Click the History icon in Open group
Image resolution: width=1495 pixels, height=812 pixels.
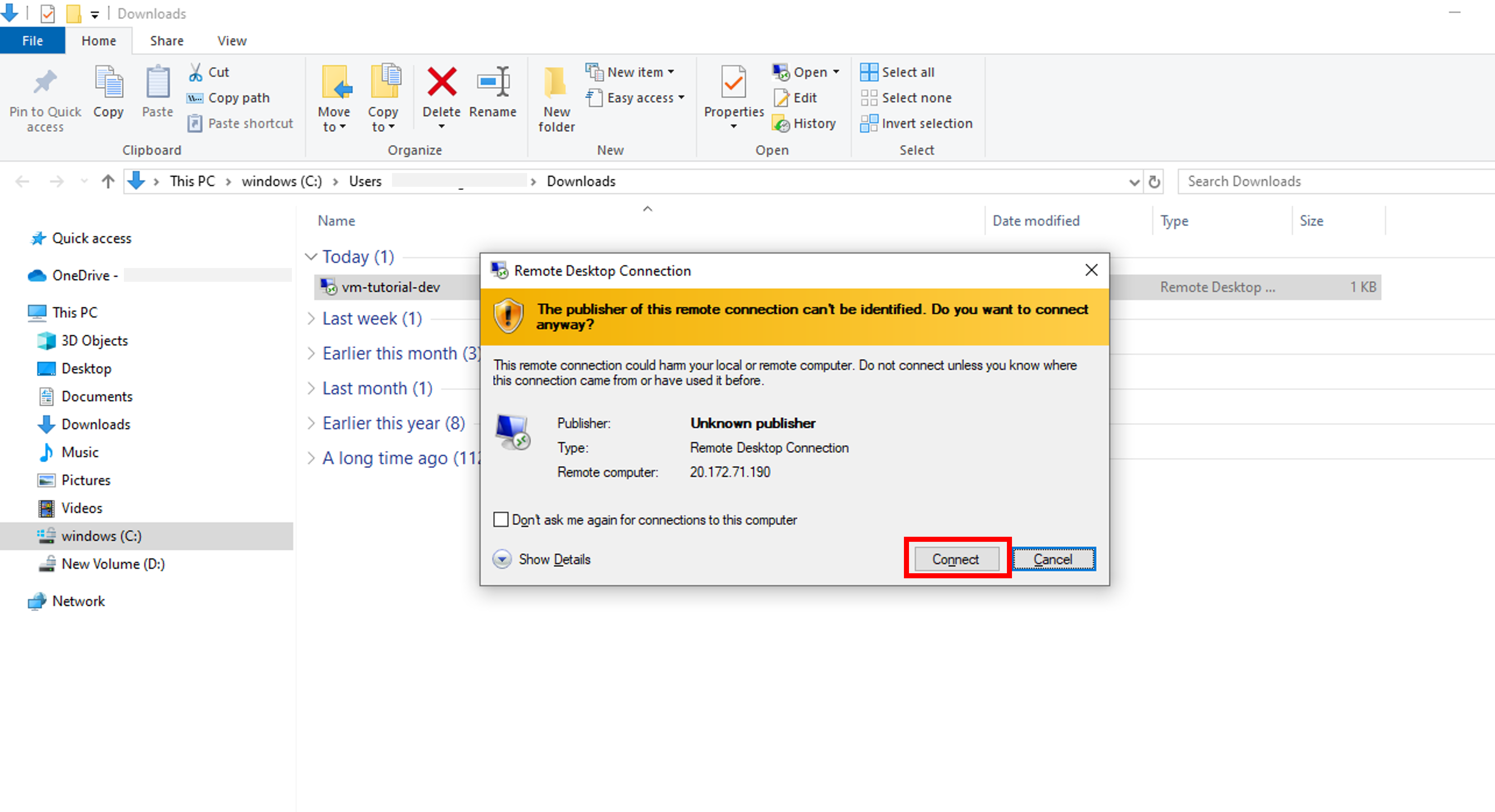(x=782, y=124)
